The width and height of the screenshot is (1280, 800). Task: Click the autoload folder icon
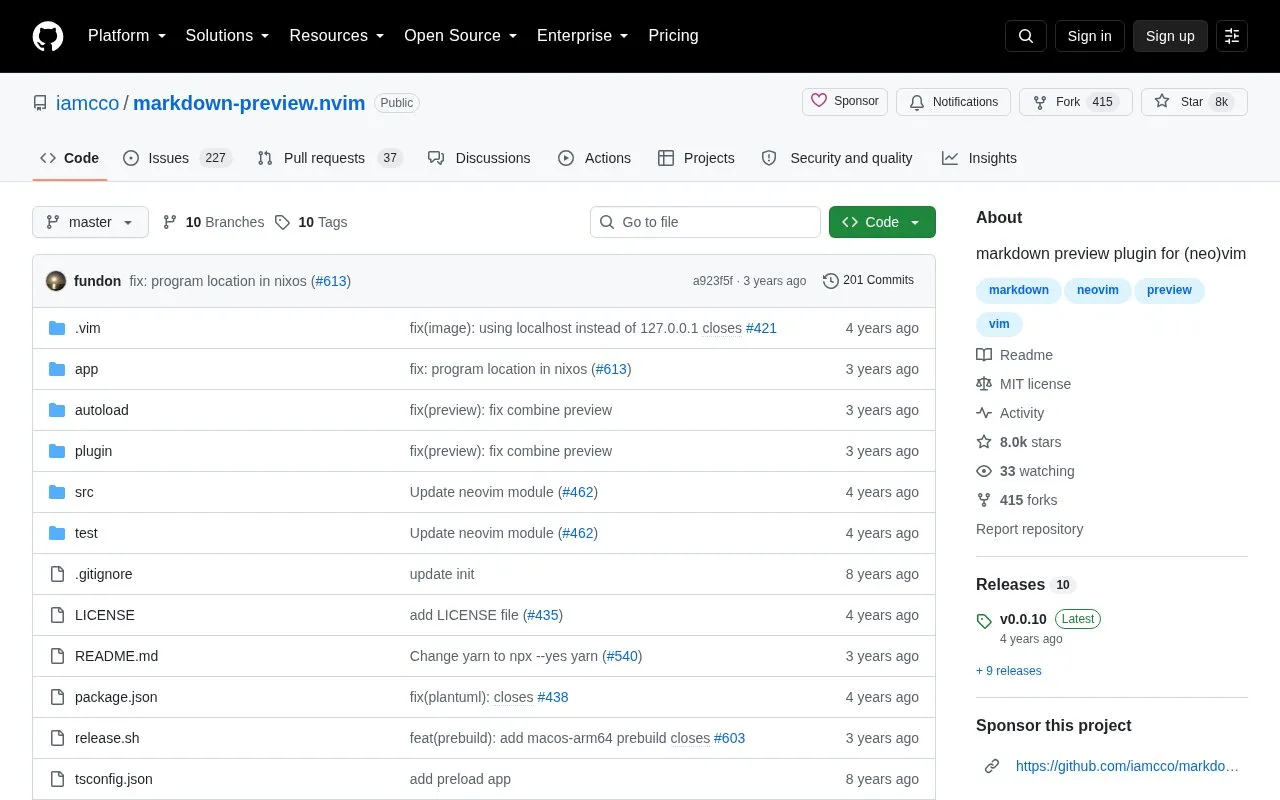pyautogui.click(x=57, y=410)
